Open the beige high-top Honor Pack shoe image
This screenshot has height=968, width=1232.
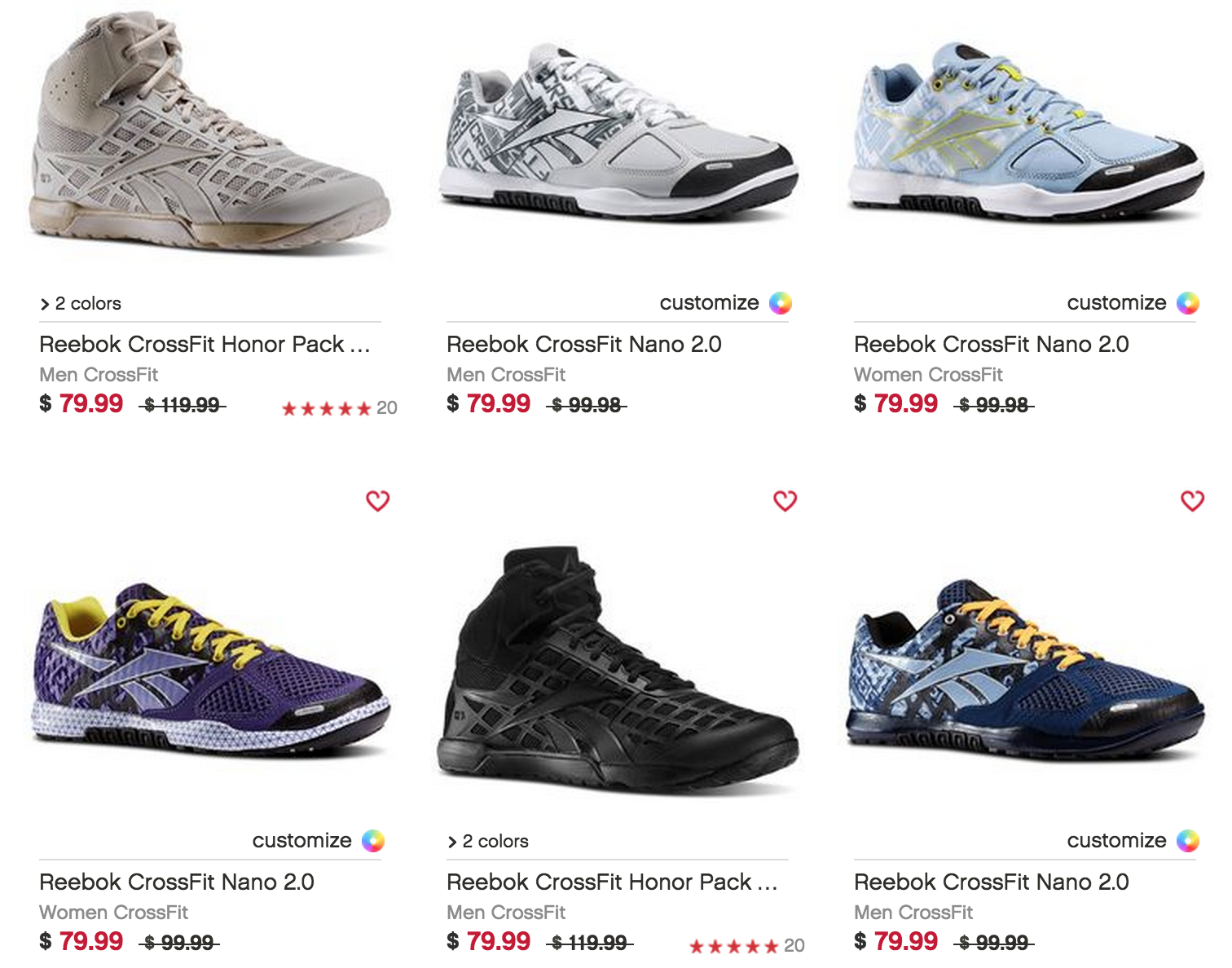pos(210,133)
